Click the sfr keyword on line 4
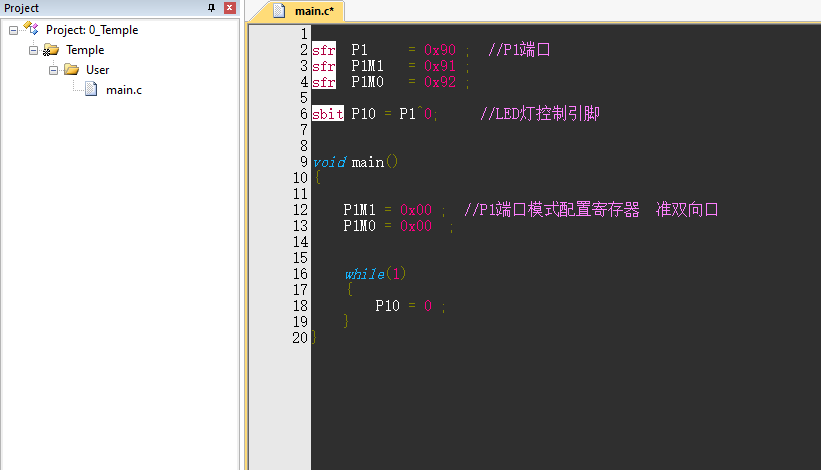Image resolution: width=821 pixels, height=470 pixels. tap(324, 82)
